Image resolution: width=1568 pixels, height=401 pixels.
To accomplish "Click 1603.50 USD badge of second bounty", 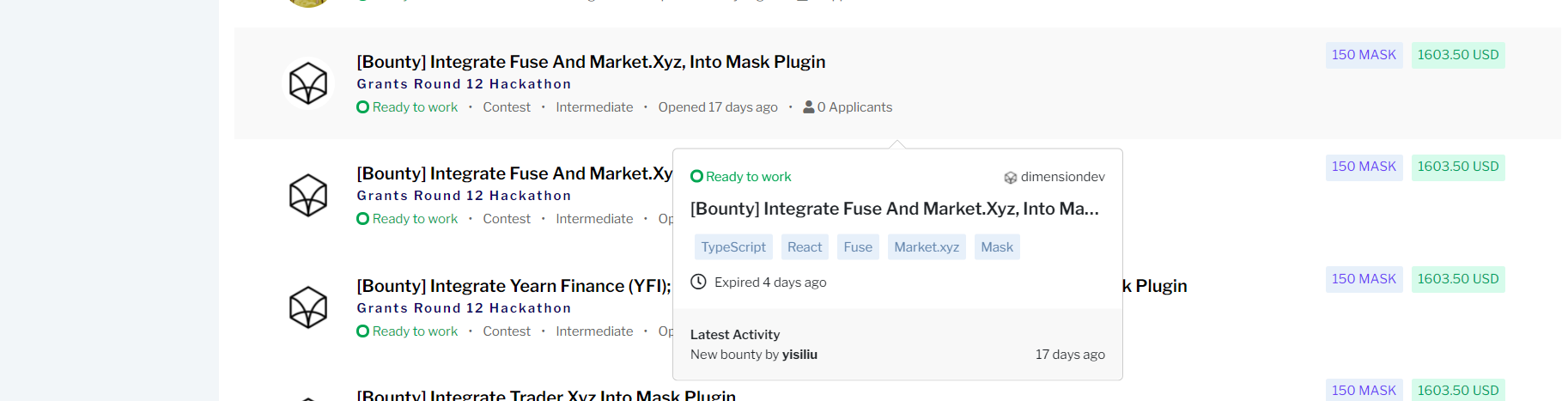I will 1458,167.
